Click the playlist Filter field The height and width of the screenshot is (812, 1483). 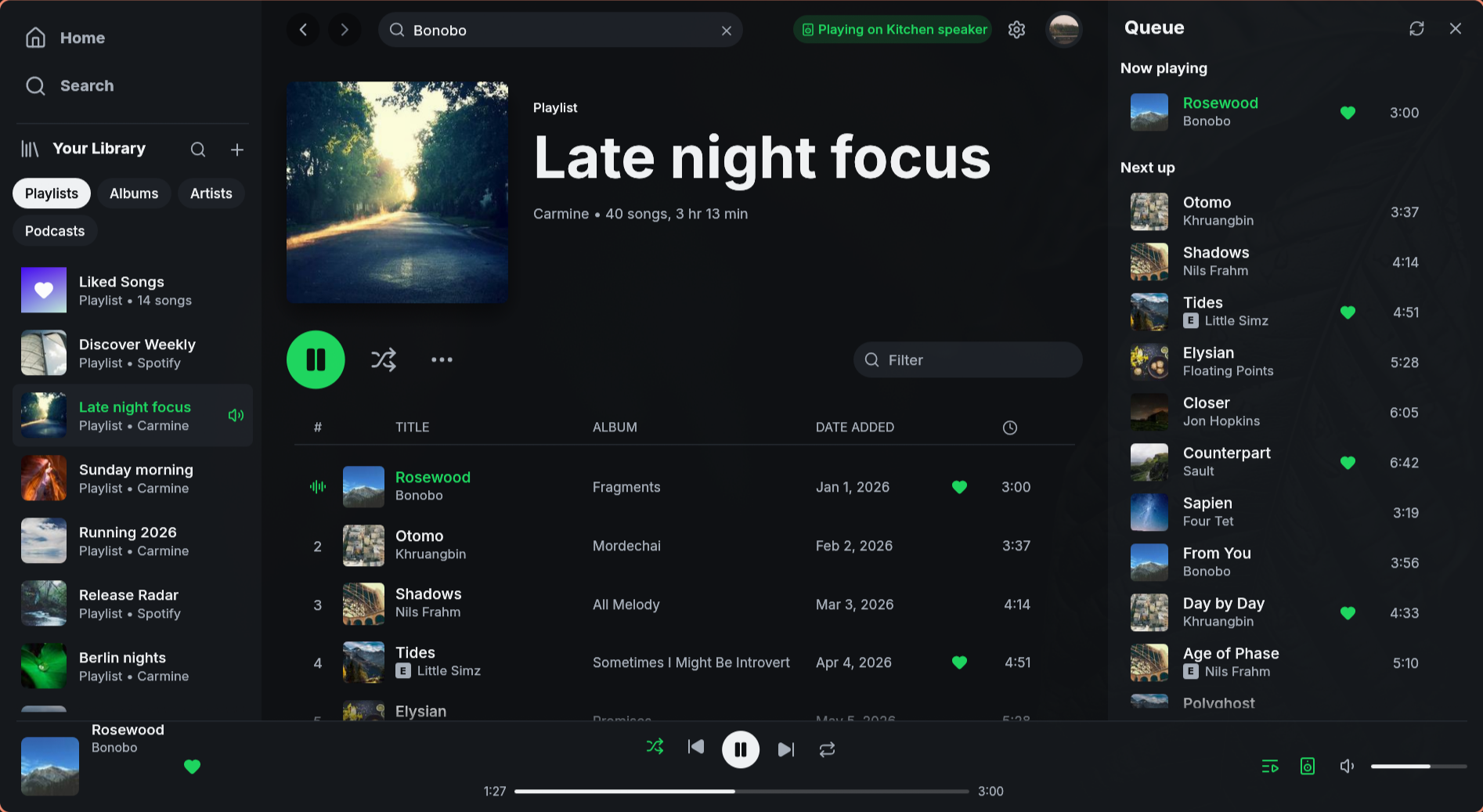click(968, 360)
